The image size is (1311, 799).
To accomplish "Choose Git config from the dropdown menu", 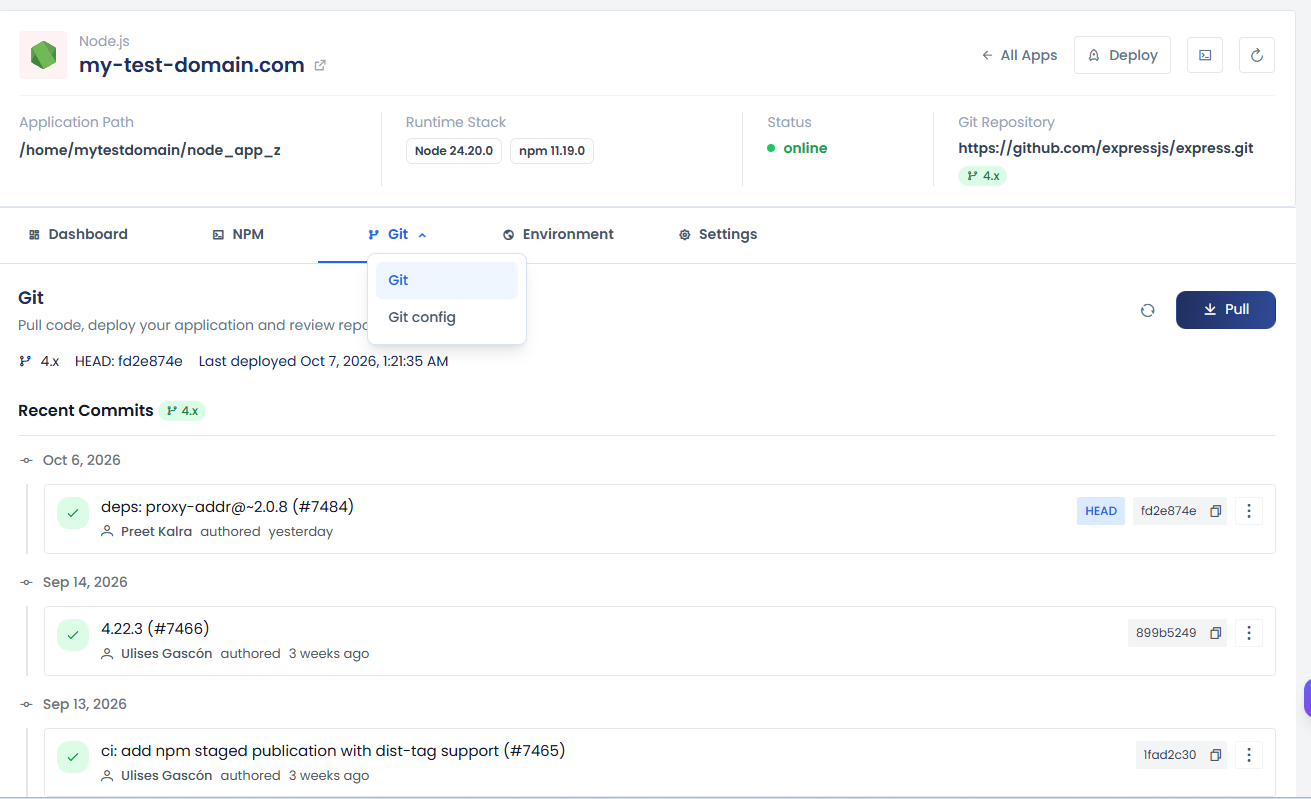I will click(x=447, y=318).
